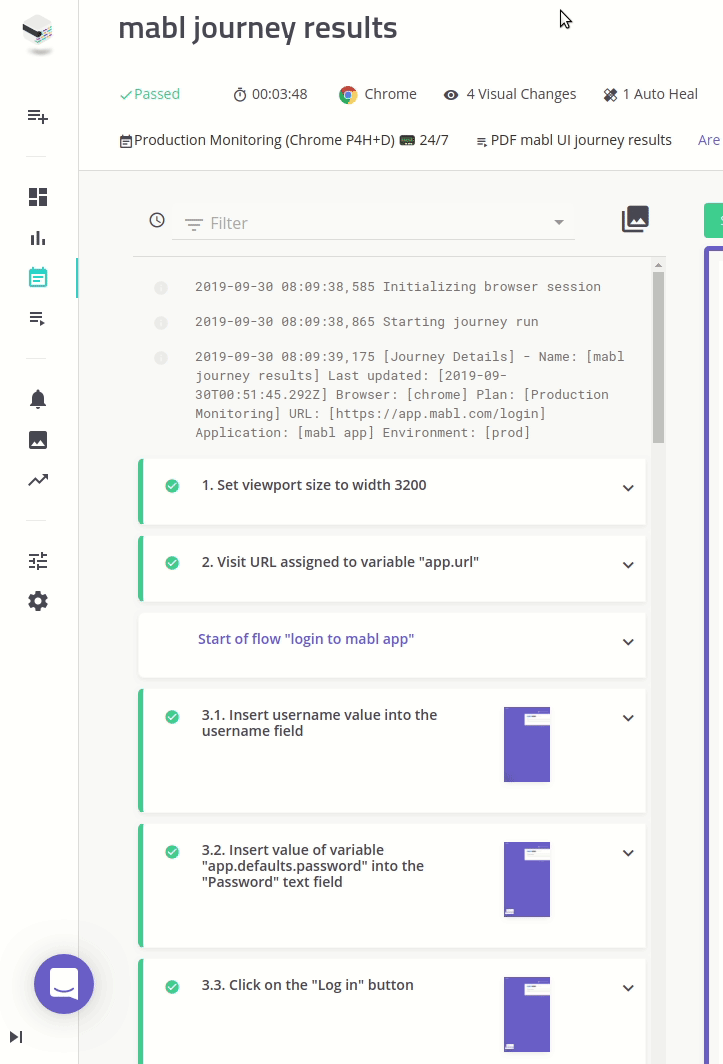
Task: Click the mabl journey results title
Action: [x=257, y=28]
